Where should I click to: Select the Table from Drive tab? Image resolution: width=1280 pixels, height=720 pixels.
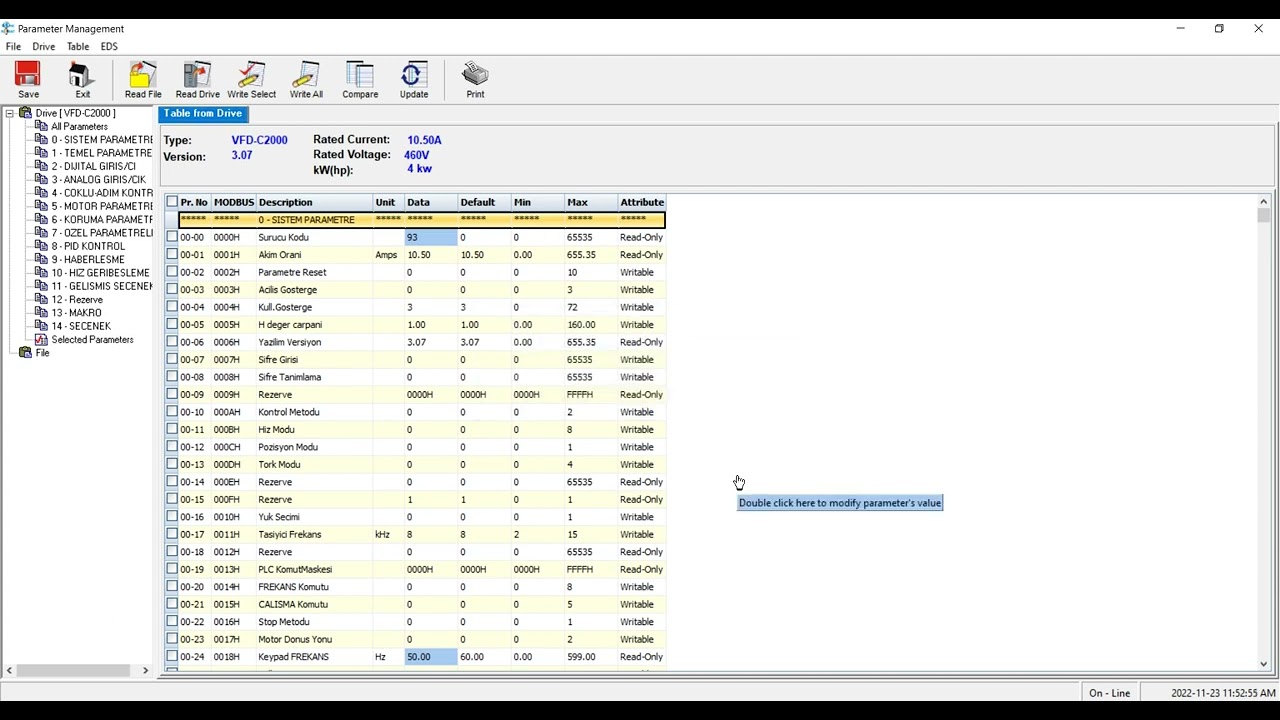[x=203, y=114]
